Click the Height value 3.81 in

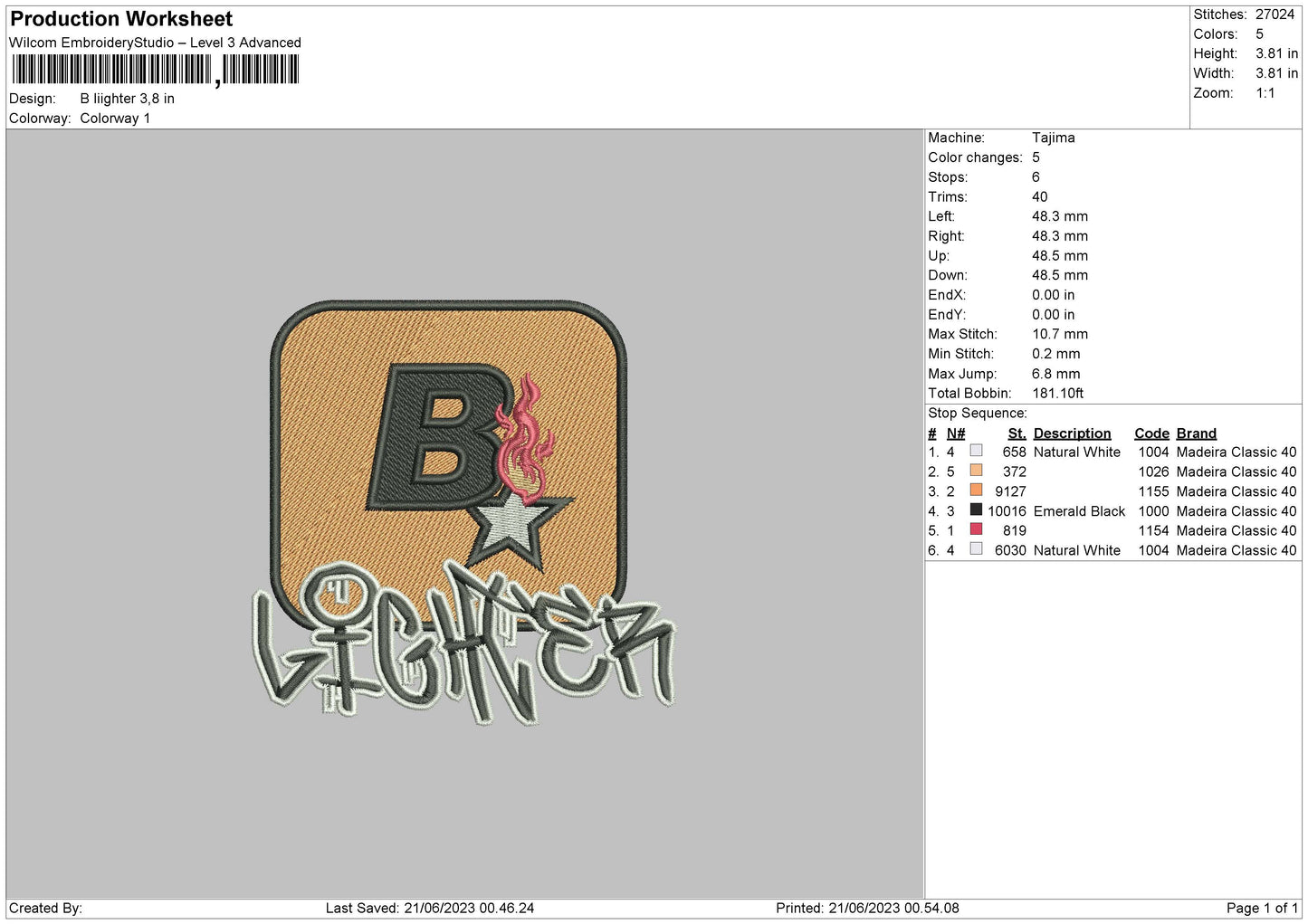[1276, 53]
